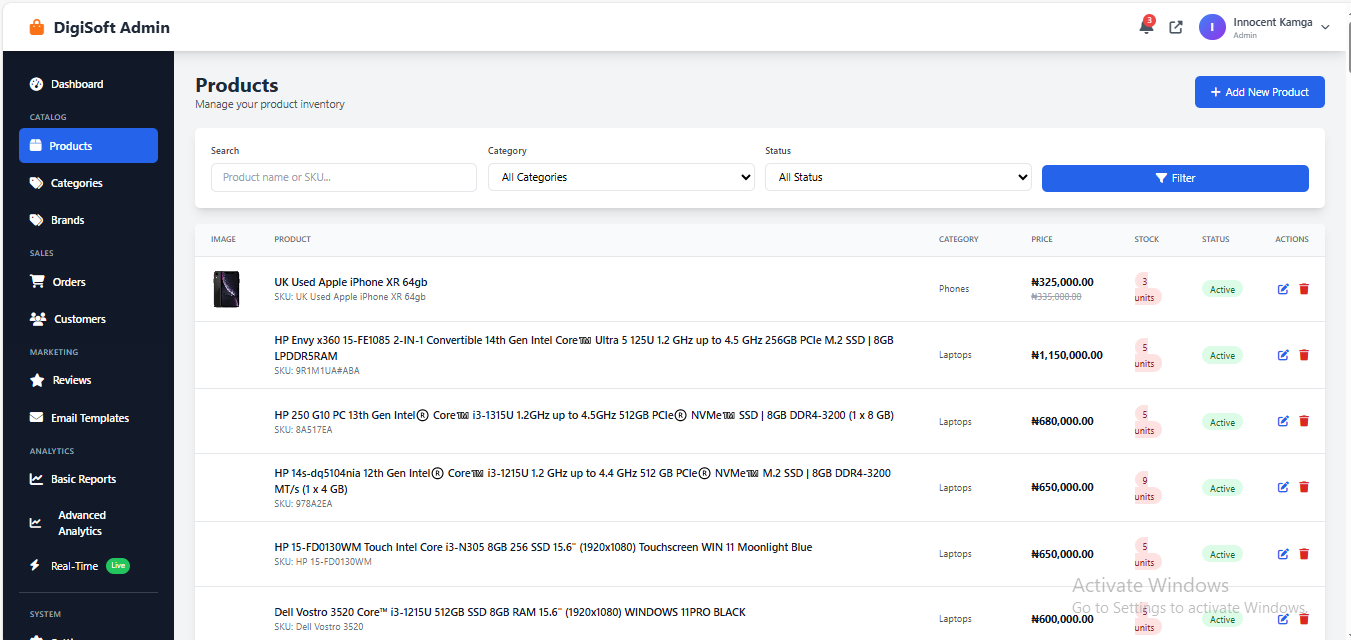Viewport: 1351px width, 640px height.
Task: Click the Customers people icon
Action: click(x=38, y=319)
